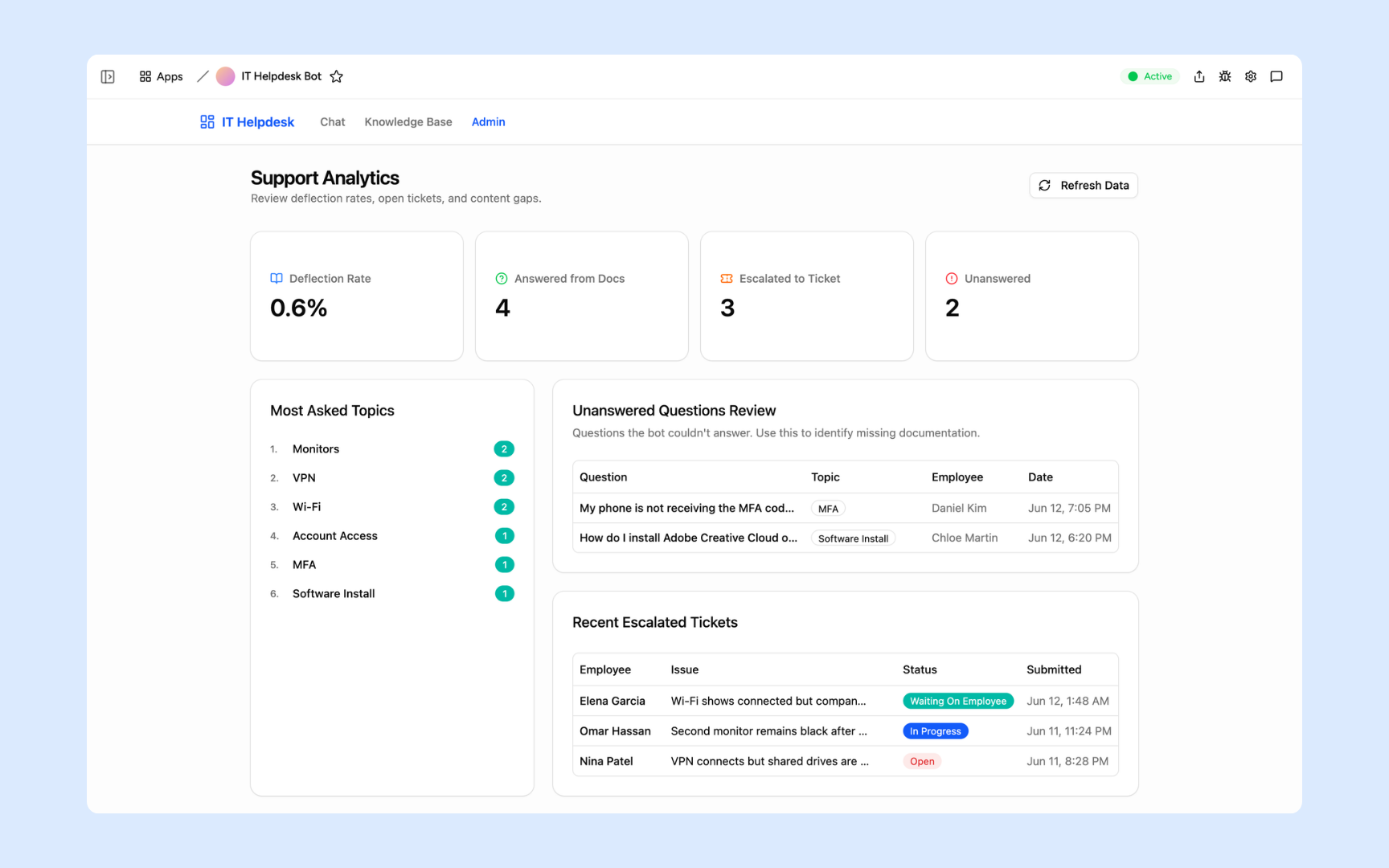
Task: Select the Monitors topic row
Action: click(392, 448)
